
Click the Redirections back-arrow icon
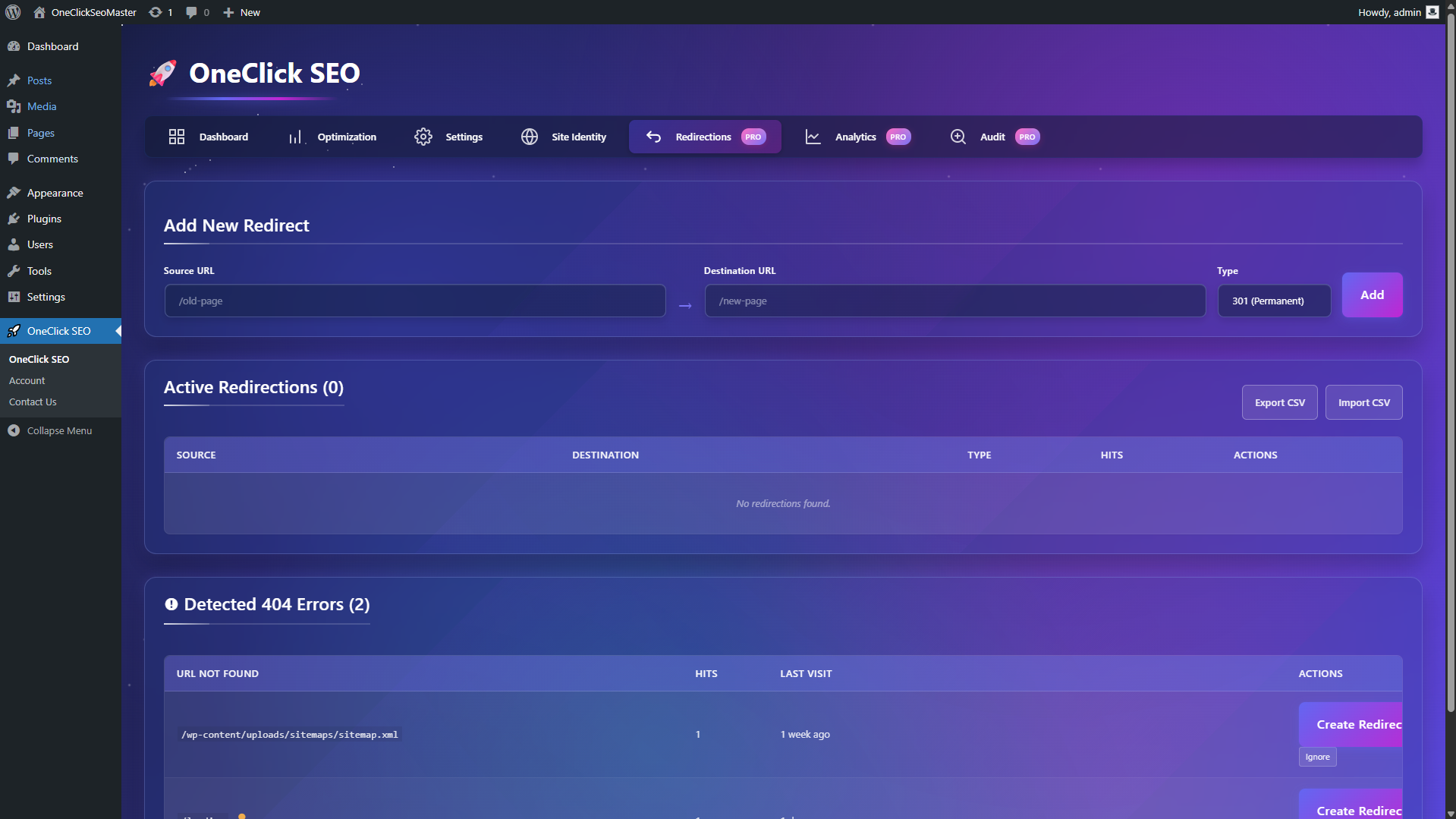point(653,137)
